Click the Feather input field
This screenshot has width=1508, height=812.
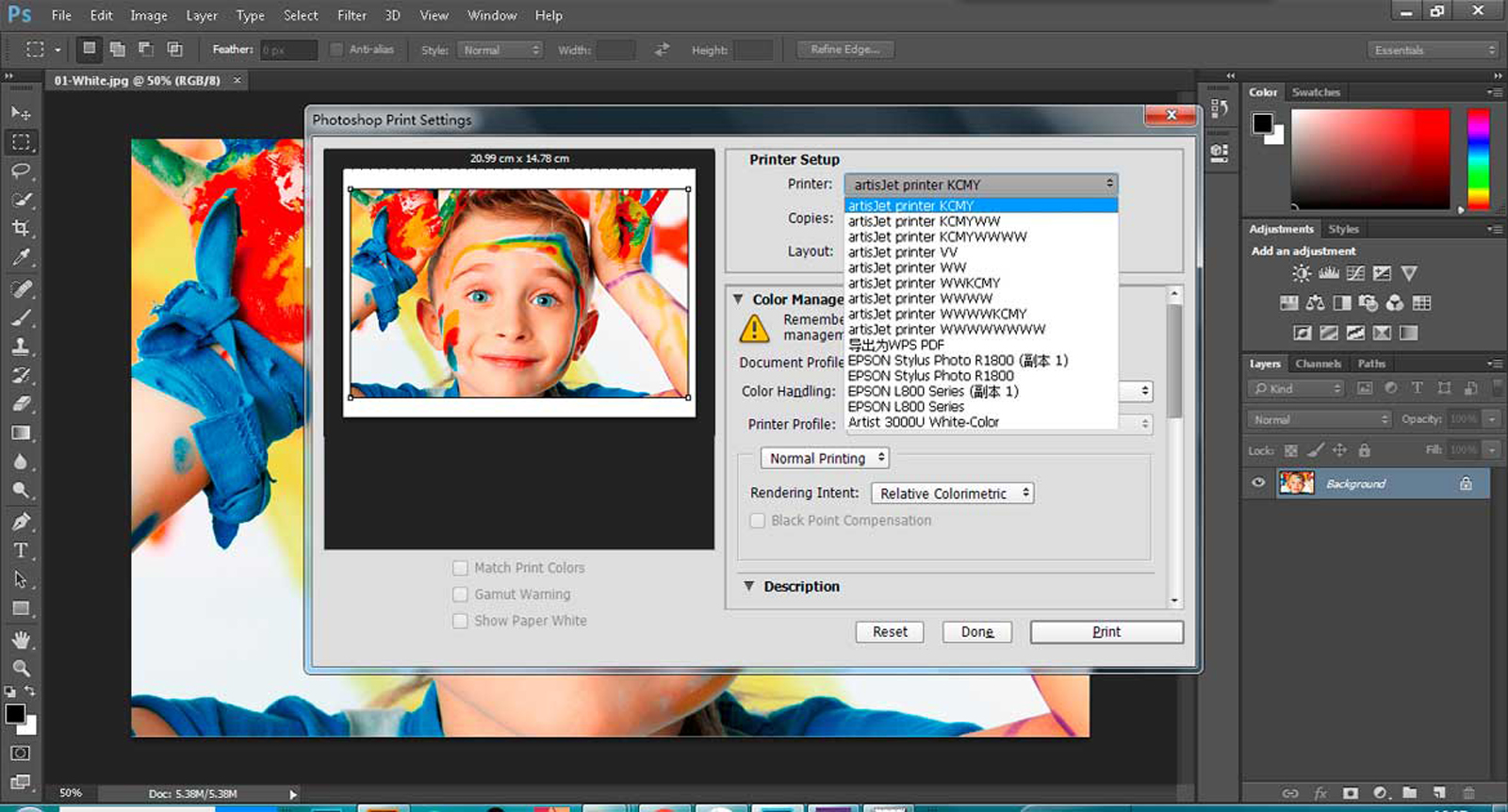(x=288, y=50)
